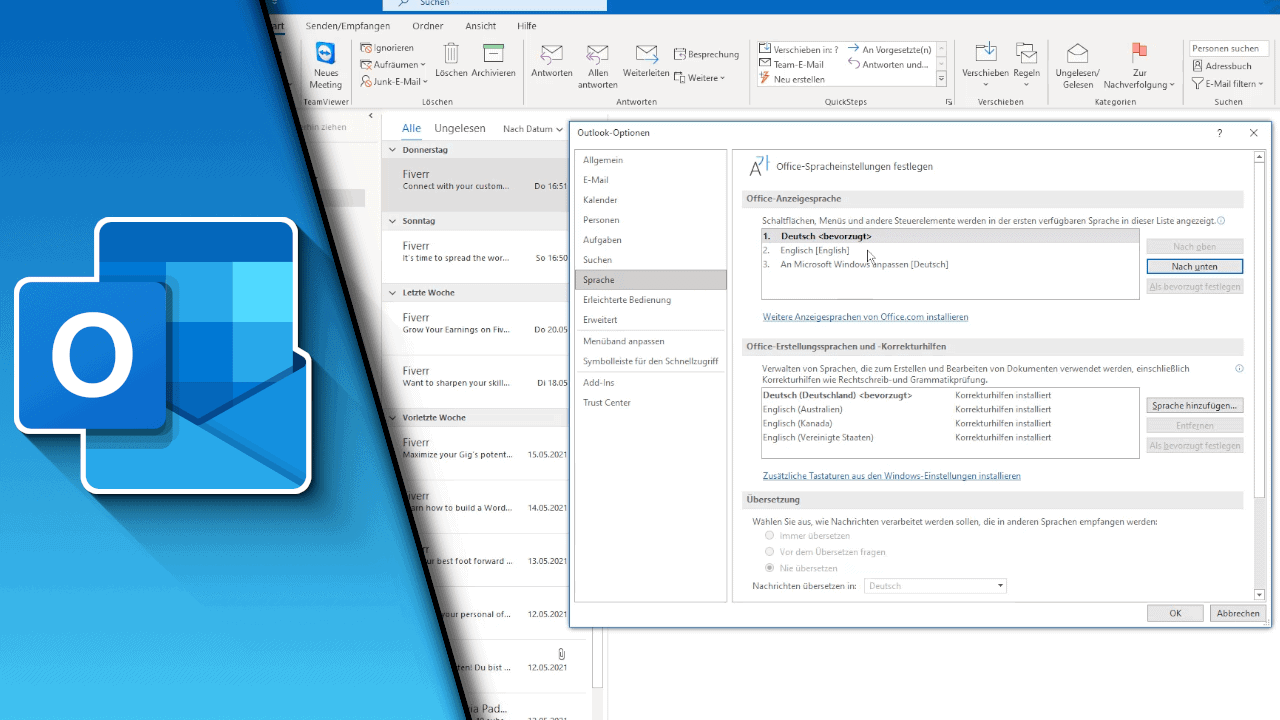The width and height of the screenshot is (1280, 720).
Task: Select the 'Antworten und...' quick step
Action: click(x=889, y=64)
